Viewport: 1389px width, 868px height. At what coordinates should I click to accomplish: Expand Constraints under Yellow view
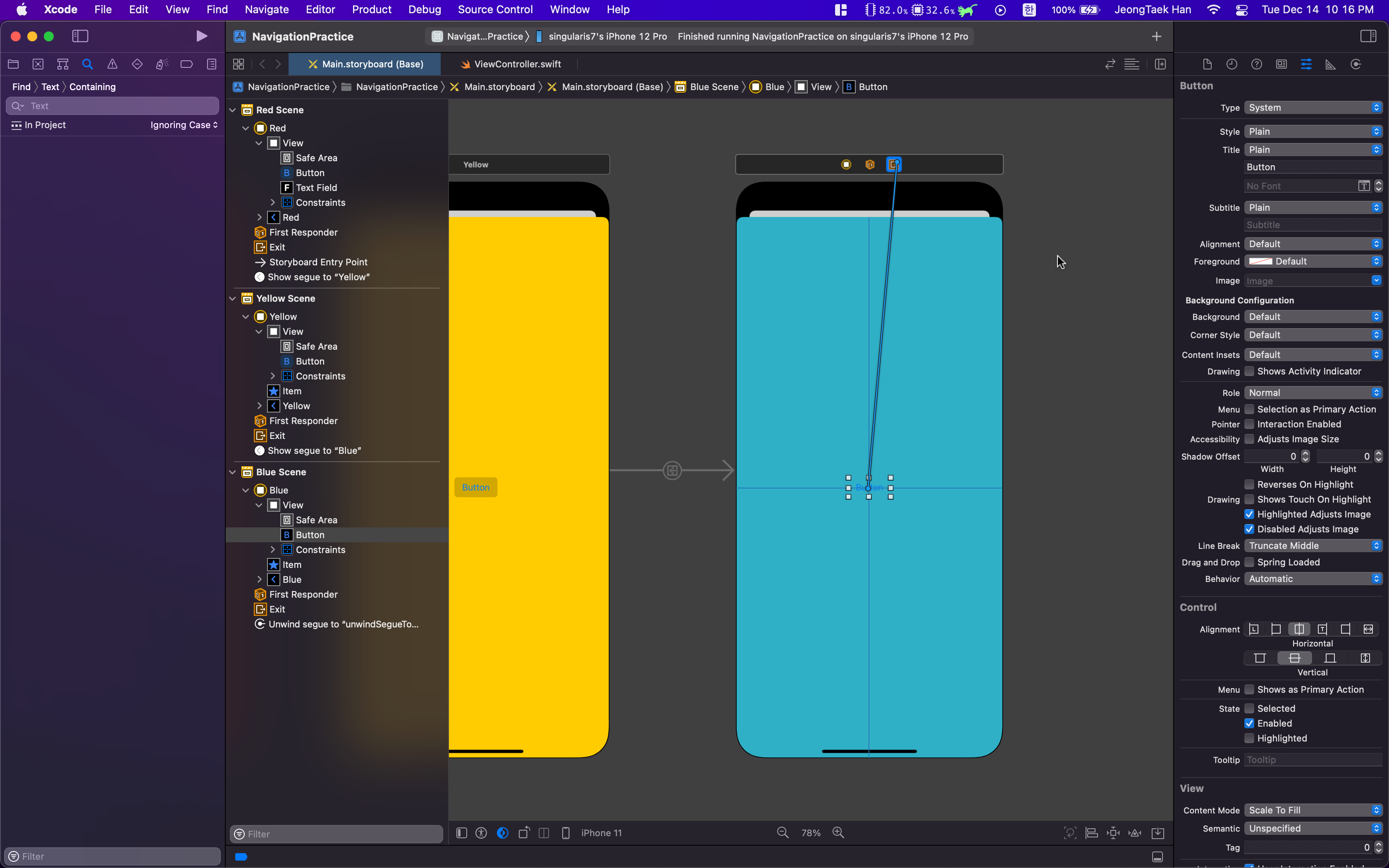(273, 376)
